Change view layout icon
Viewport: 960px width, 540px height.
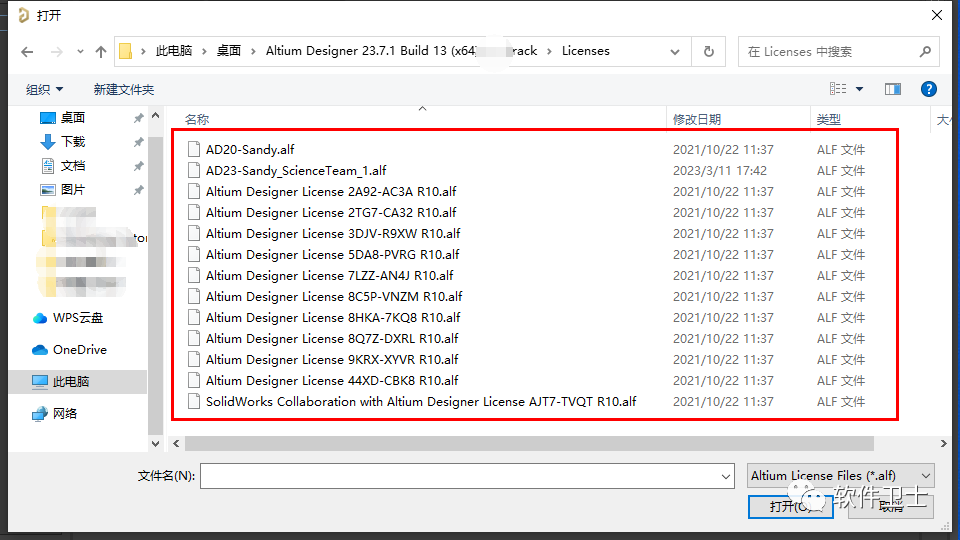click(x=838, y=89)
